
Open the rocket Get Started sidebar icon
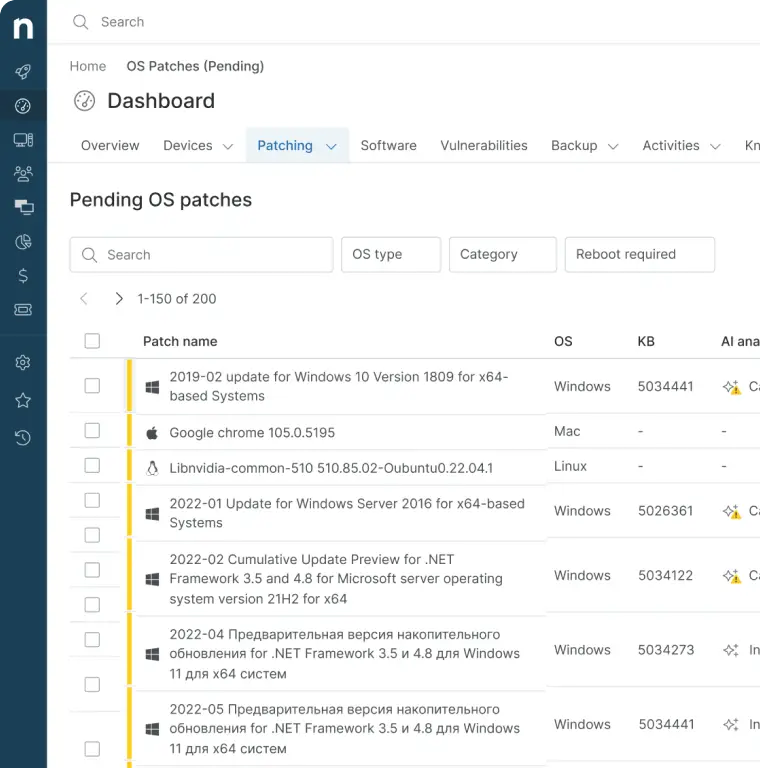click(x=23, y=72)
